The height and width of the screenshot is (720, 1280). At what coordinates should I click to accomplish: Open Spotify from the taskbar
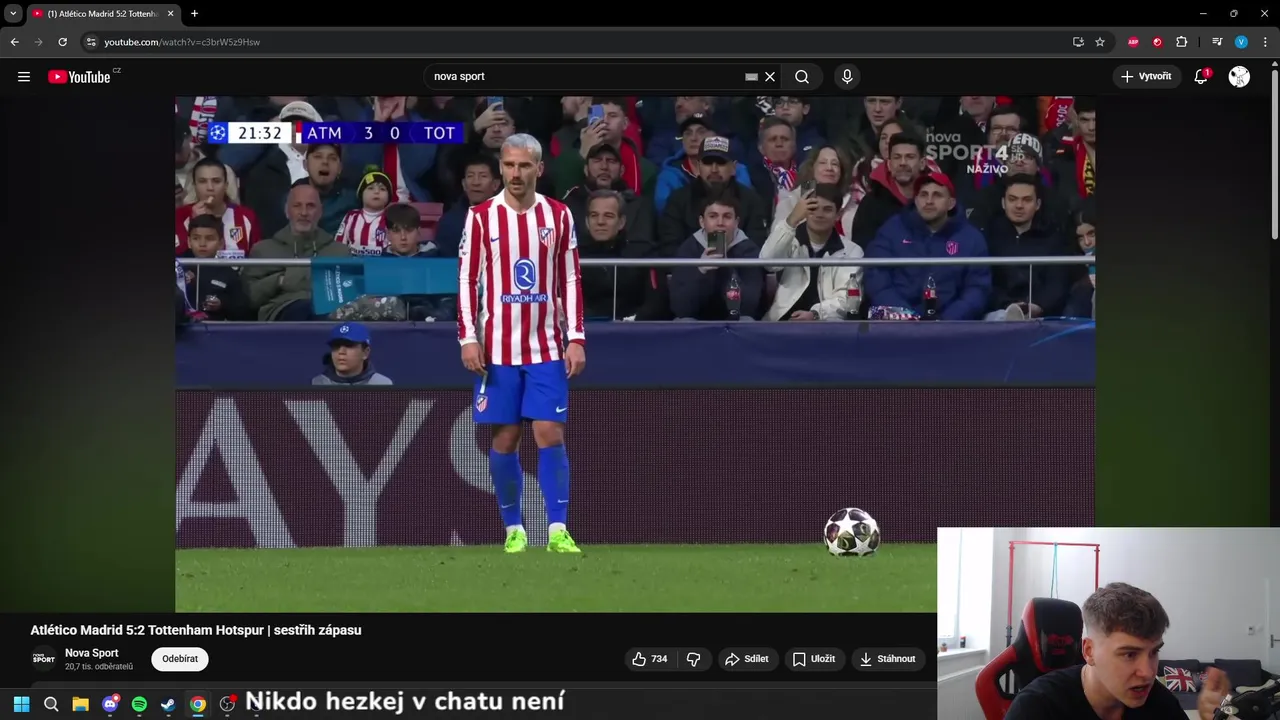(139, 704)
